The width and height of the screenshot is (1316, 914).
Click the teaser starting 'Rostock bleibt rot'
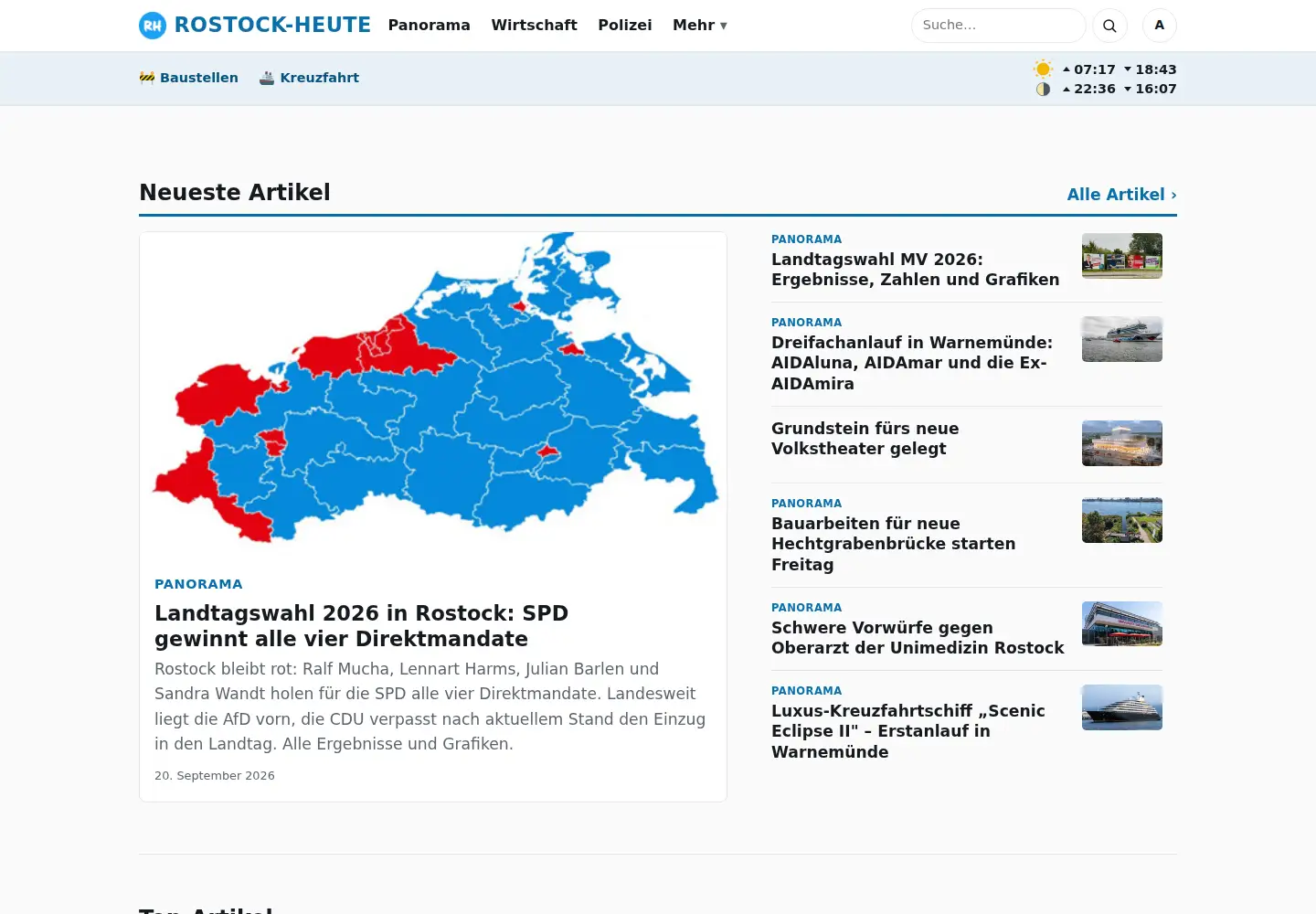tap(430, 707)
